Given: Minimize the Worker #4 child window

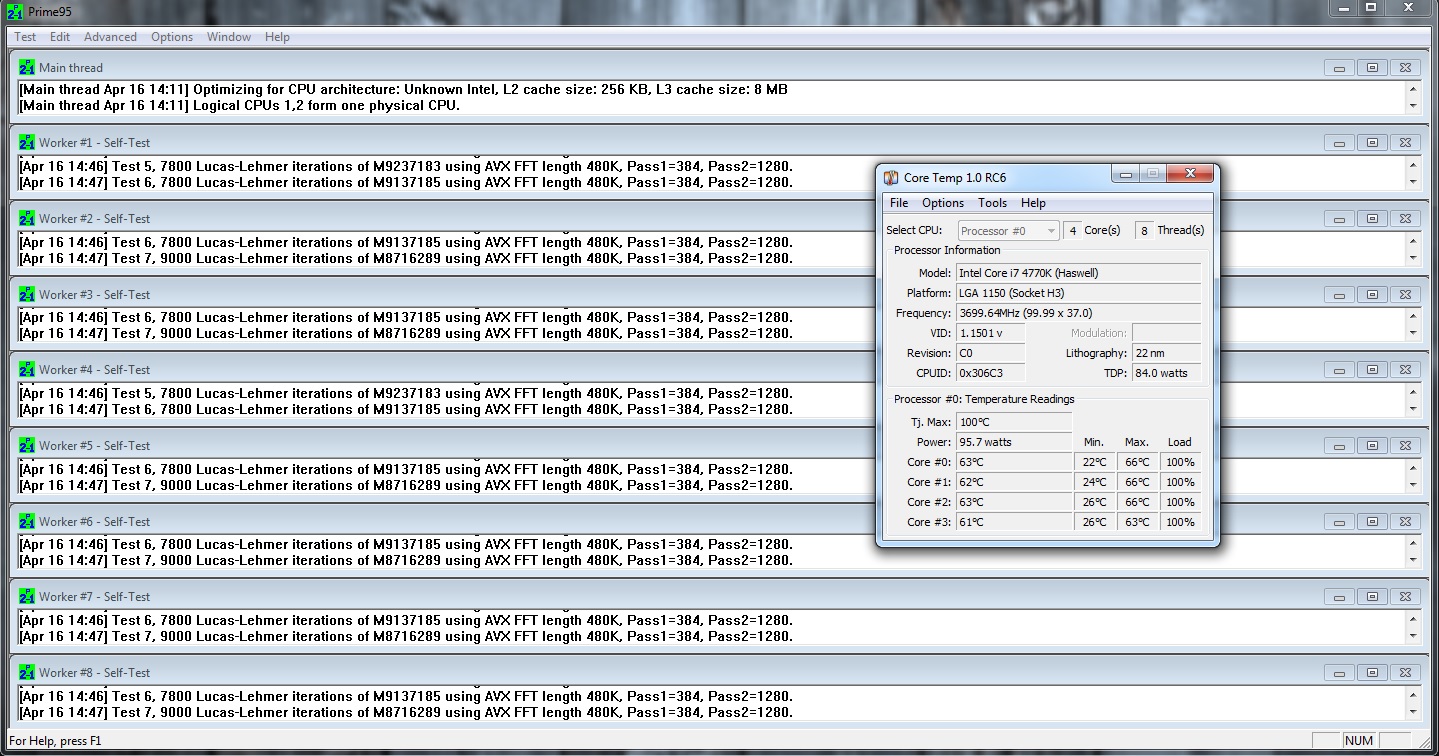Looking at the screenshot, I should [1339, 370].
